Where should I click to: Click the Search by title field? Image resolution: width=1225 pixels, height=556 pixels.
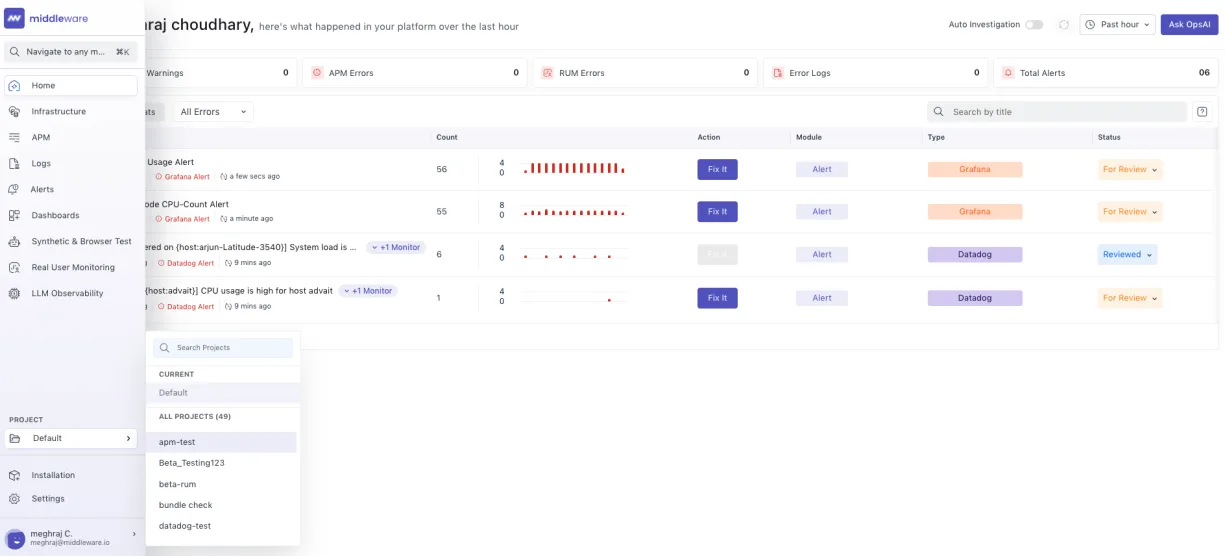click(x=1057, y=112)
